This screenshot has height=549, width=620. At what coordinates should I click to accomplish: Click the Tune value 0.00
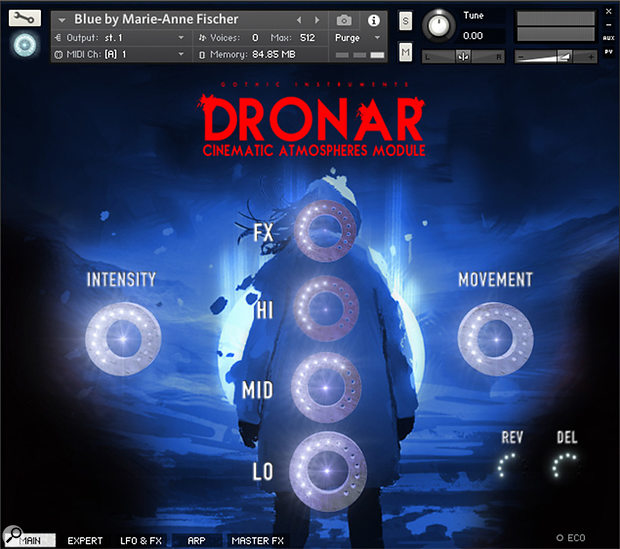pos(473,36)
